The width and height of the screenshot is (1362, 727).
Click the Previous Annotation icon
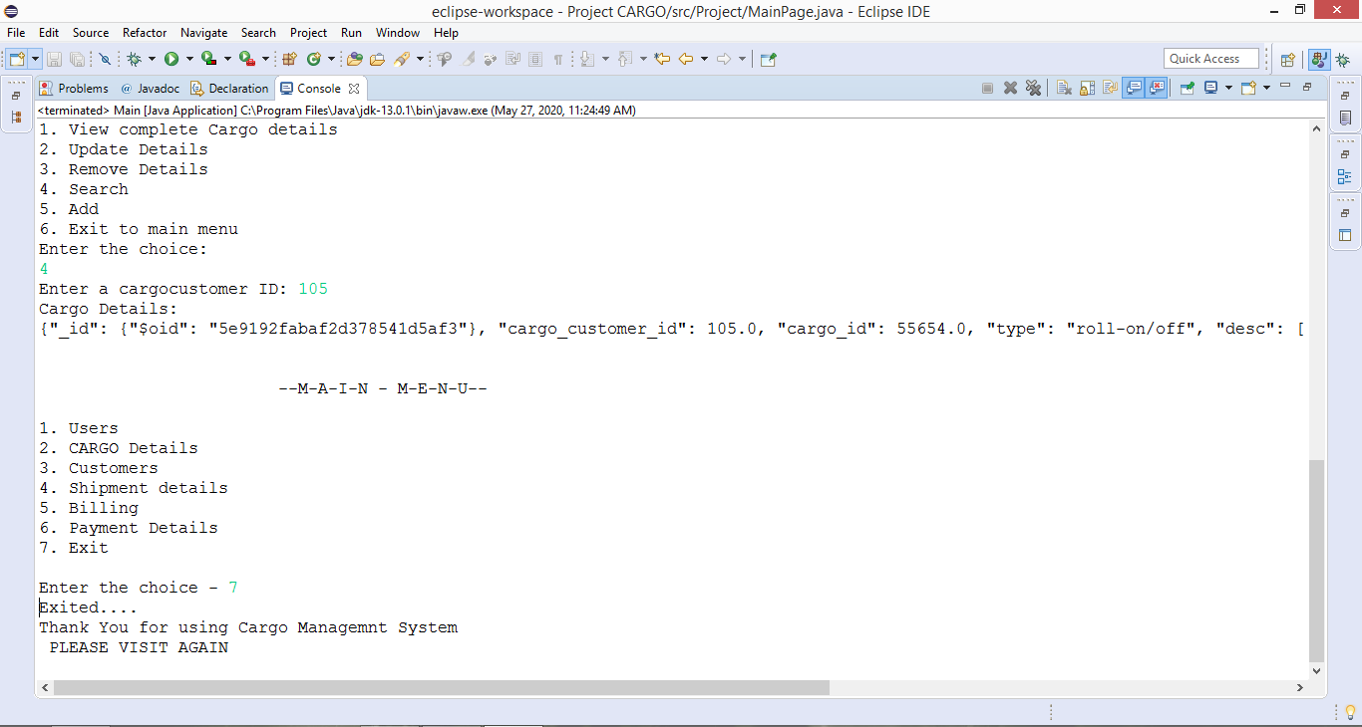pos(624,59)
